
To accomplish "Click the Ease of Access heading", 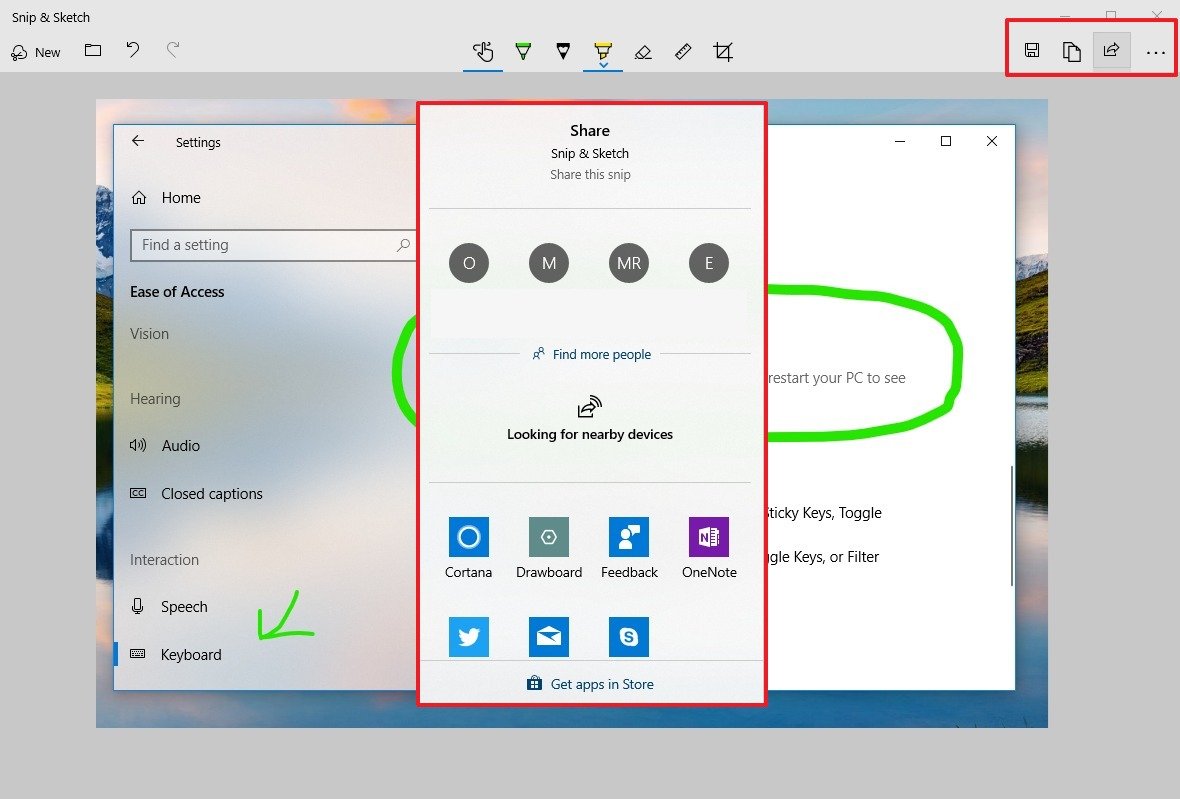I will tap(177, 292).
